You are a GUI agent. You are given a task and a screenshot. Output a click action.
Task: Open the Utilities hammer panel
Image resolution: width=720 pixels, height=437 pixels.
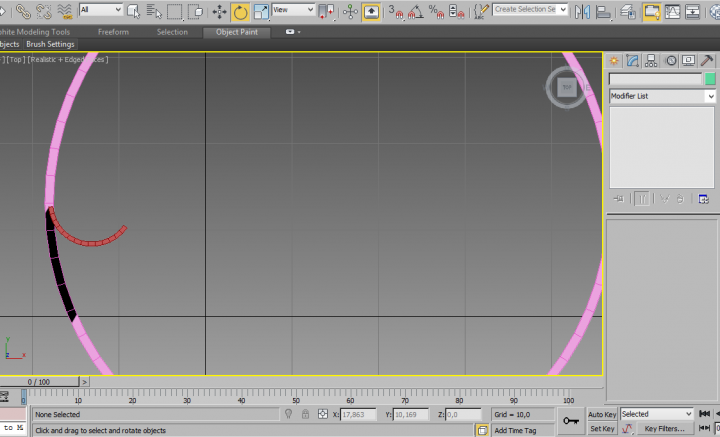(x=708, y=60)
